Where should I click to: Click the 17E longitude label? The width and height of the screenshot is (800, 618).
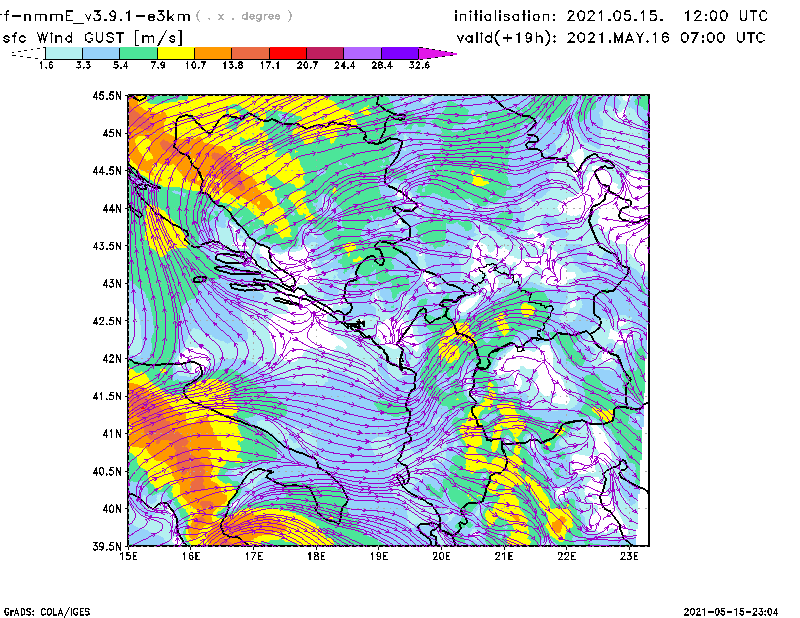254,556
